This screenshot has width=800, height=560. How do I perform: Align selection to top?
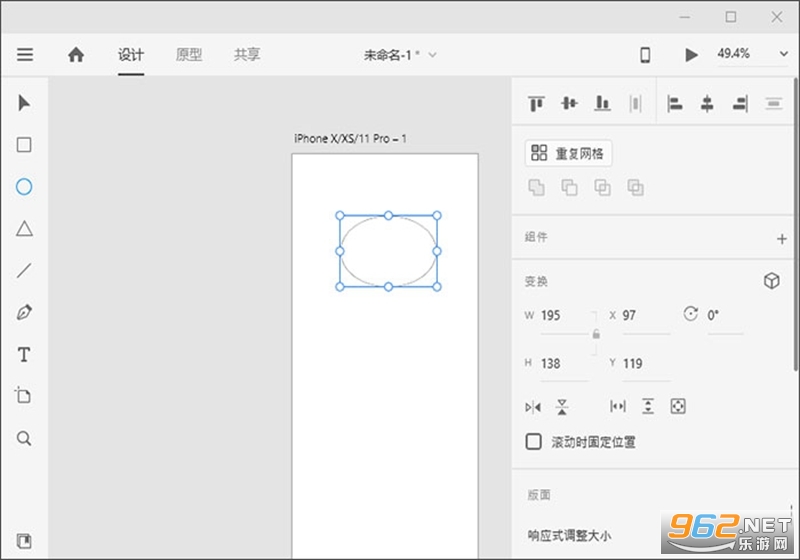click(536, 104)
